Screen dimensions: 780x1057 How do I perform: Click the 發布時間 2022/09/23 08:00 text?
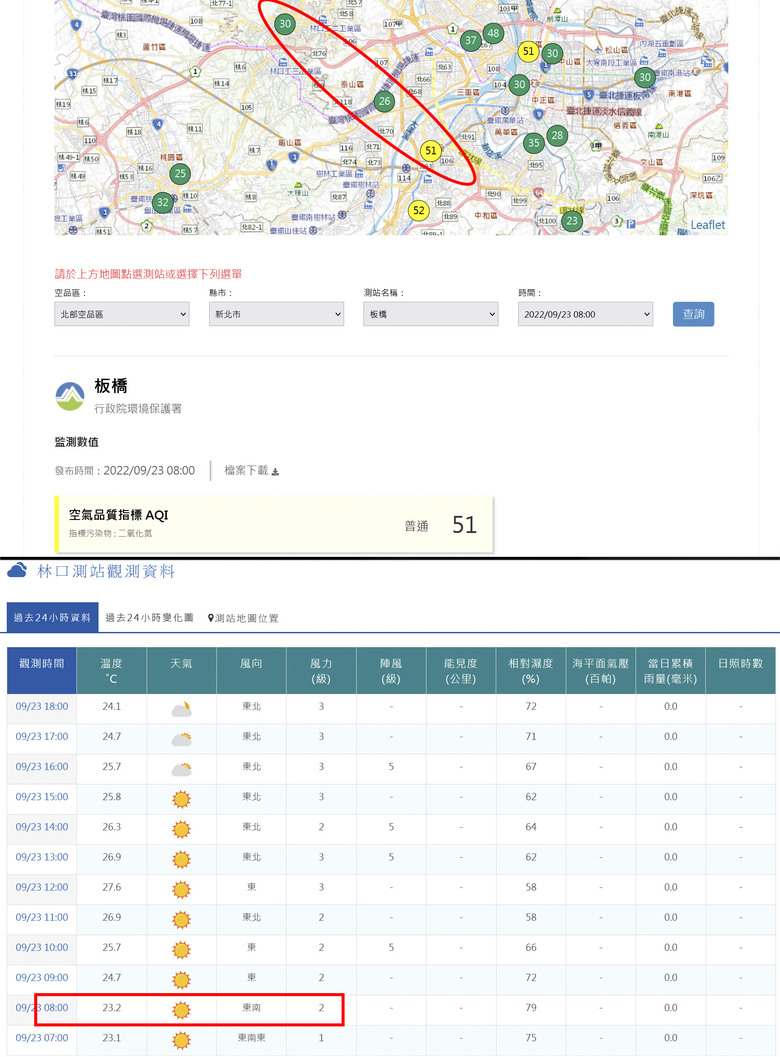125,471
